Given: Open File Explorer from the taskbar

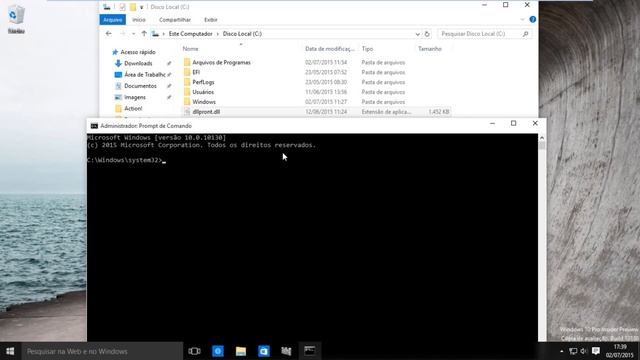Looking at the screenshot, I should click(x=241, y=351).
